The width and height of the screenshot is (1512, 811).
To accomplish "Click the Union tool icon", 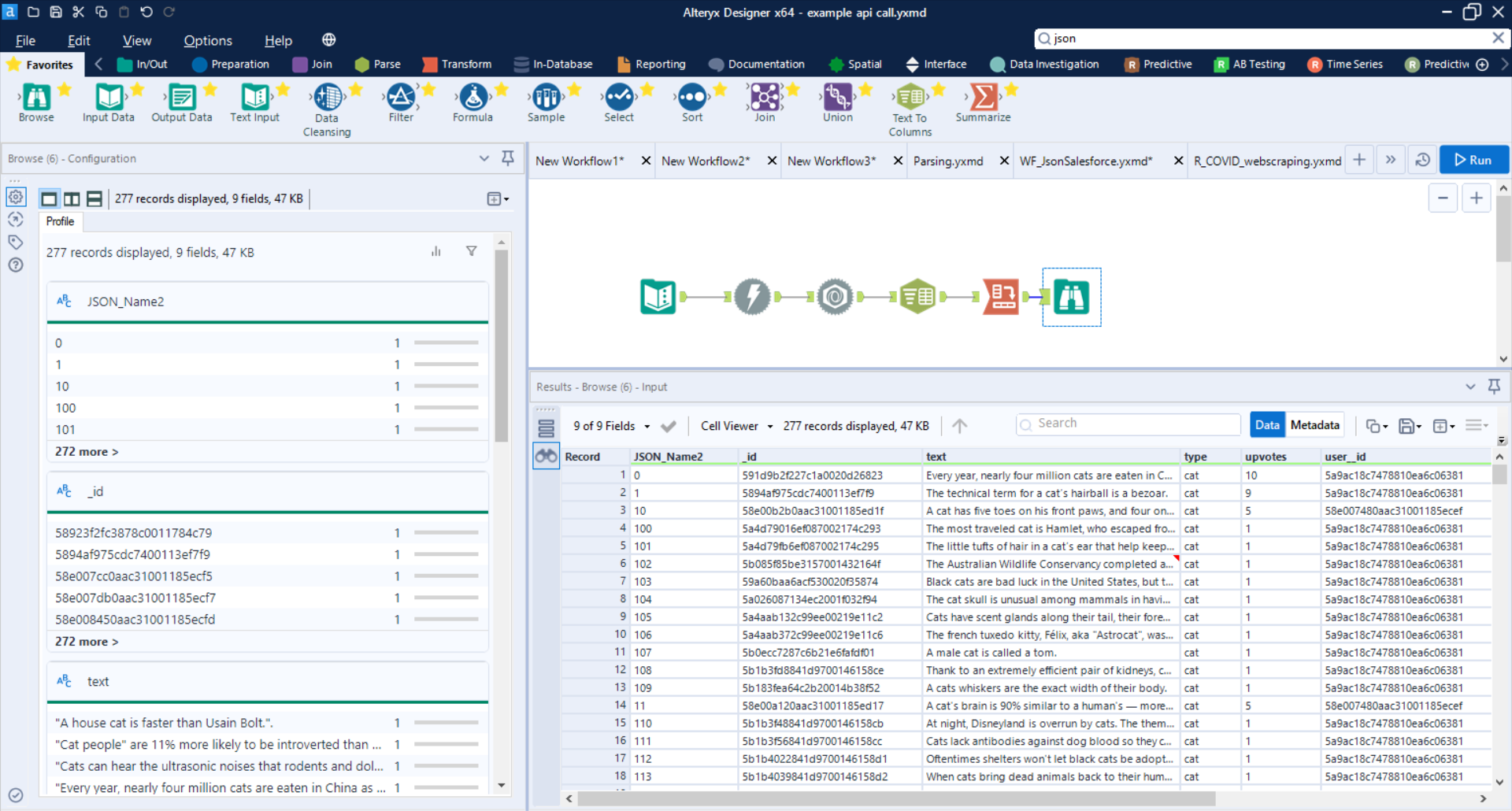I will pyautogui.click(x=837, y=98).
